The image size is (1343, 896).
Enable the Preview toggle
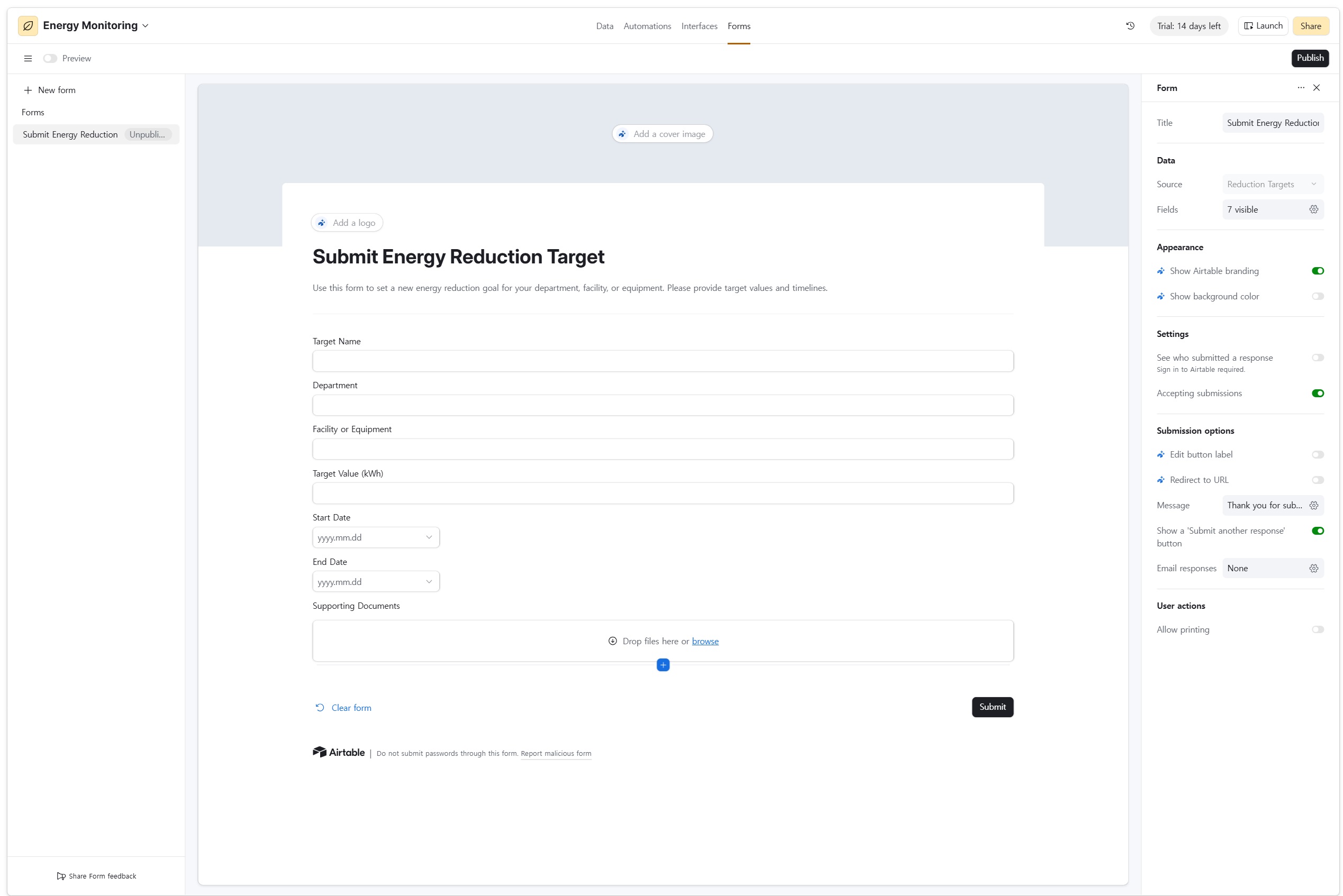[50, 58]
